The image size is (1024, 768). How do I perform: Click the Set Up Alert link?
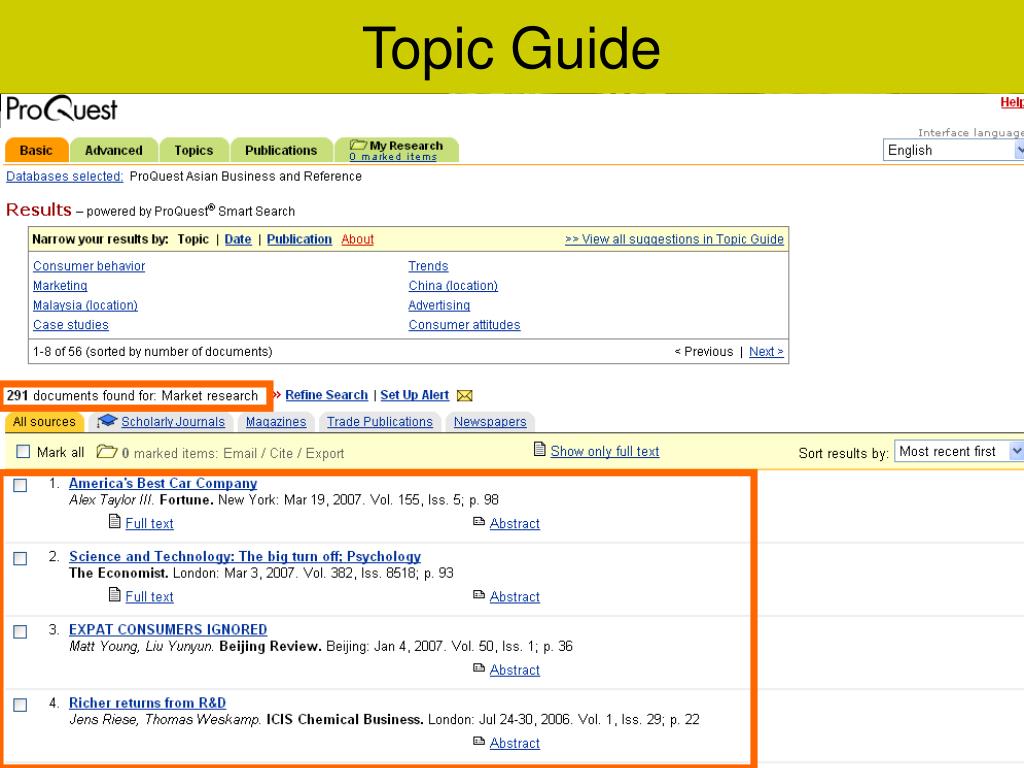click(x=415, y=394)
